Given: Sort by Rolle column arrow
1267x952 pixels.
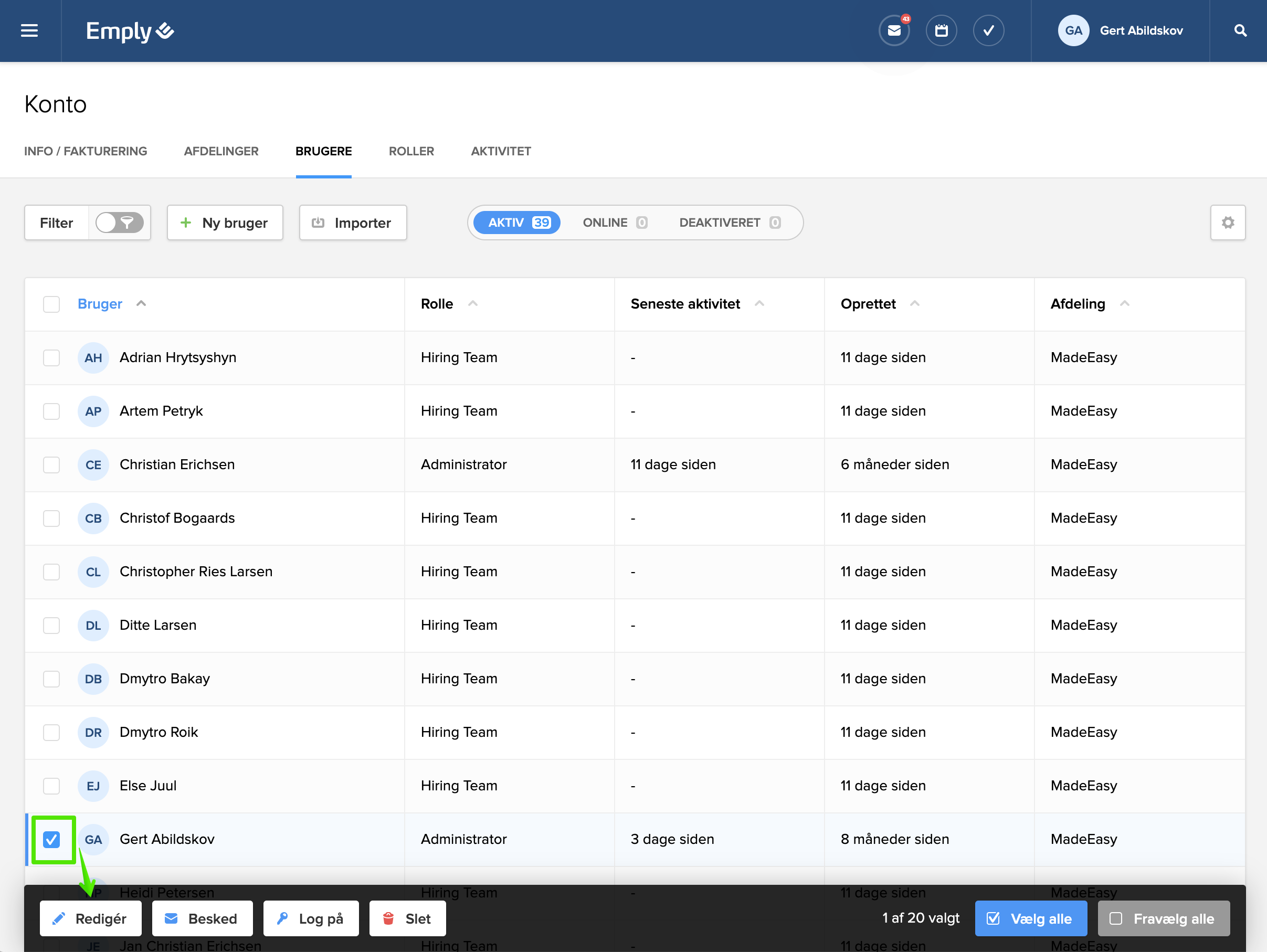Looking at the screenshot, I should tap(472, 303).
